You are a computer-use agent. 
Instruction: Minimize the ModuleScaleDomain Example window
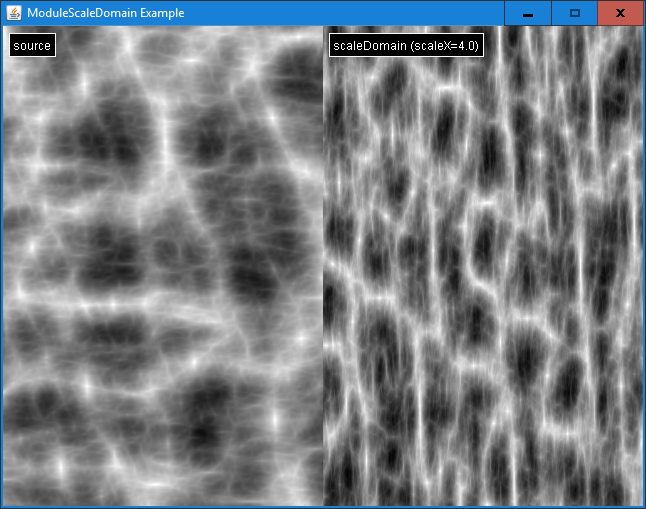click(527, 13)
